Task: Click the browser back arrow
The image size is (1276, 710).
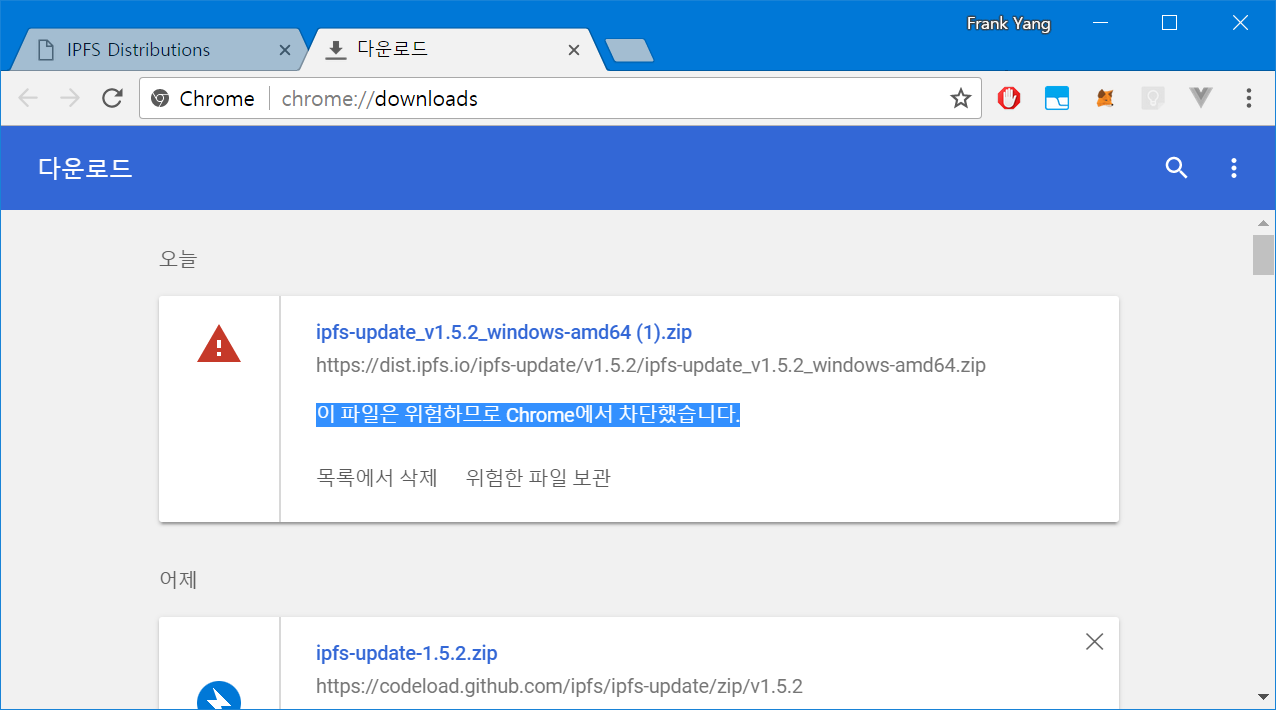Action: click(x=27, y=98)
